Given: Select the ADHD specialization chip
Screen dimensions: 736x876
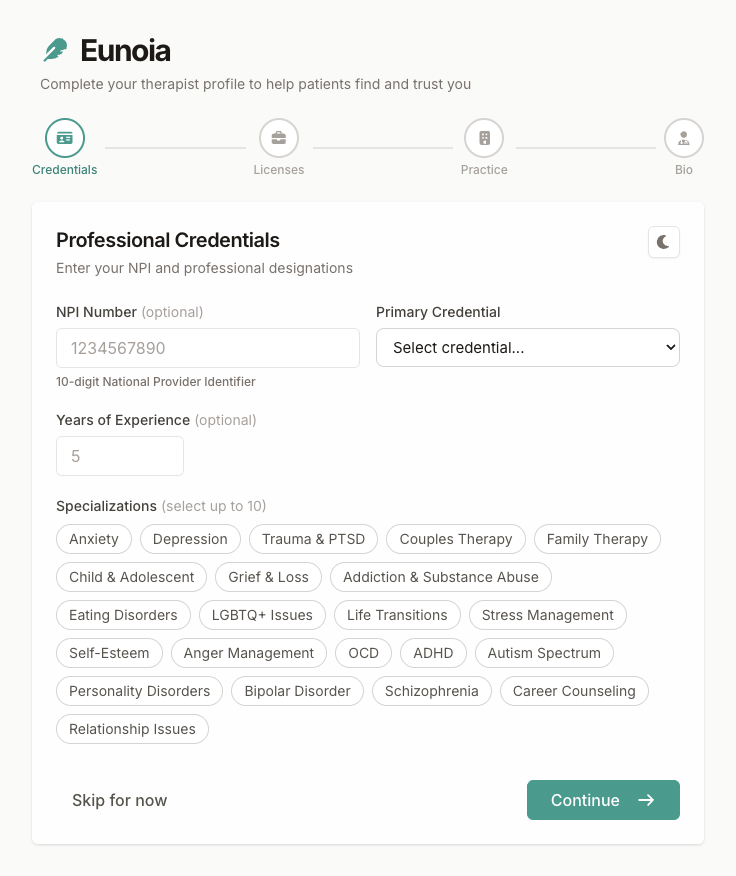Looking at the screenshot, I should click(x=433, y=653).
